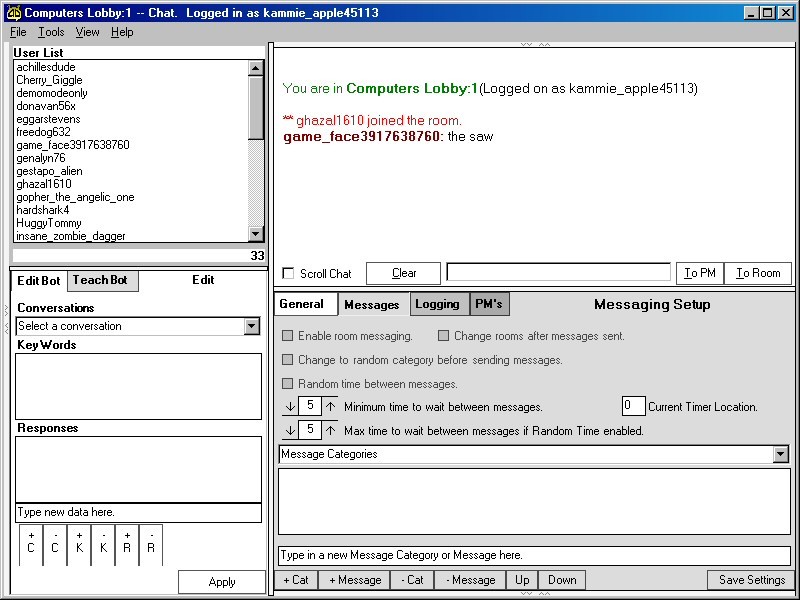800x600 pixels.
Task: Open the View menu
Action: 87,32
